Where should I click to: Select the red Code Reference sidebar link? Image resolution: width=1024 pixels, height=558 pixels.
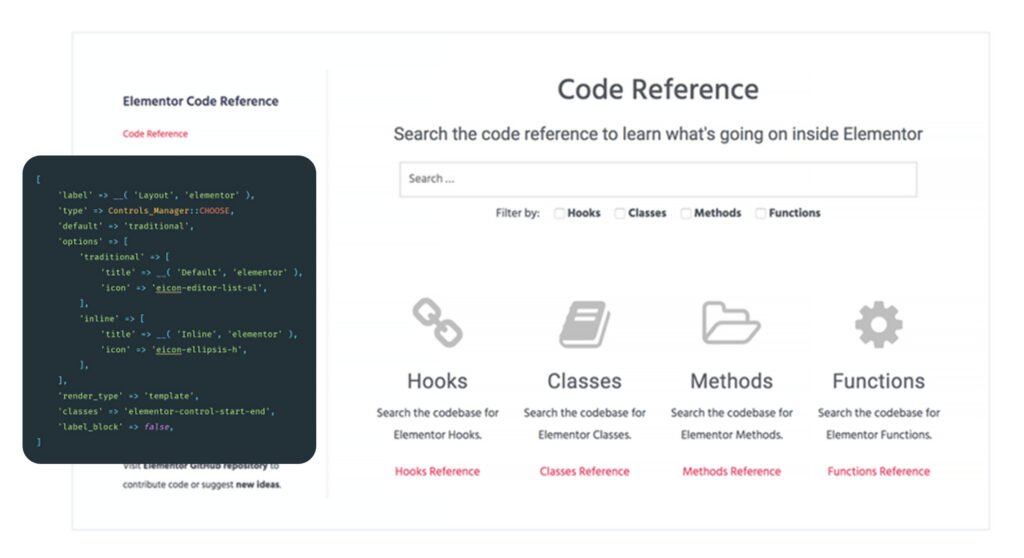155,134
